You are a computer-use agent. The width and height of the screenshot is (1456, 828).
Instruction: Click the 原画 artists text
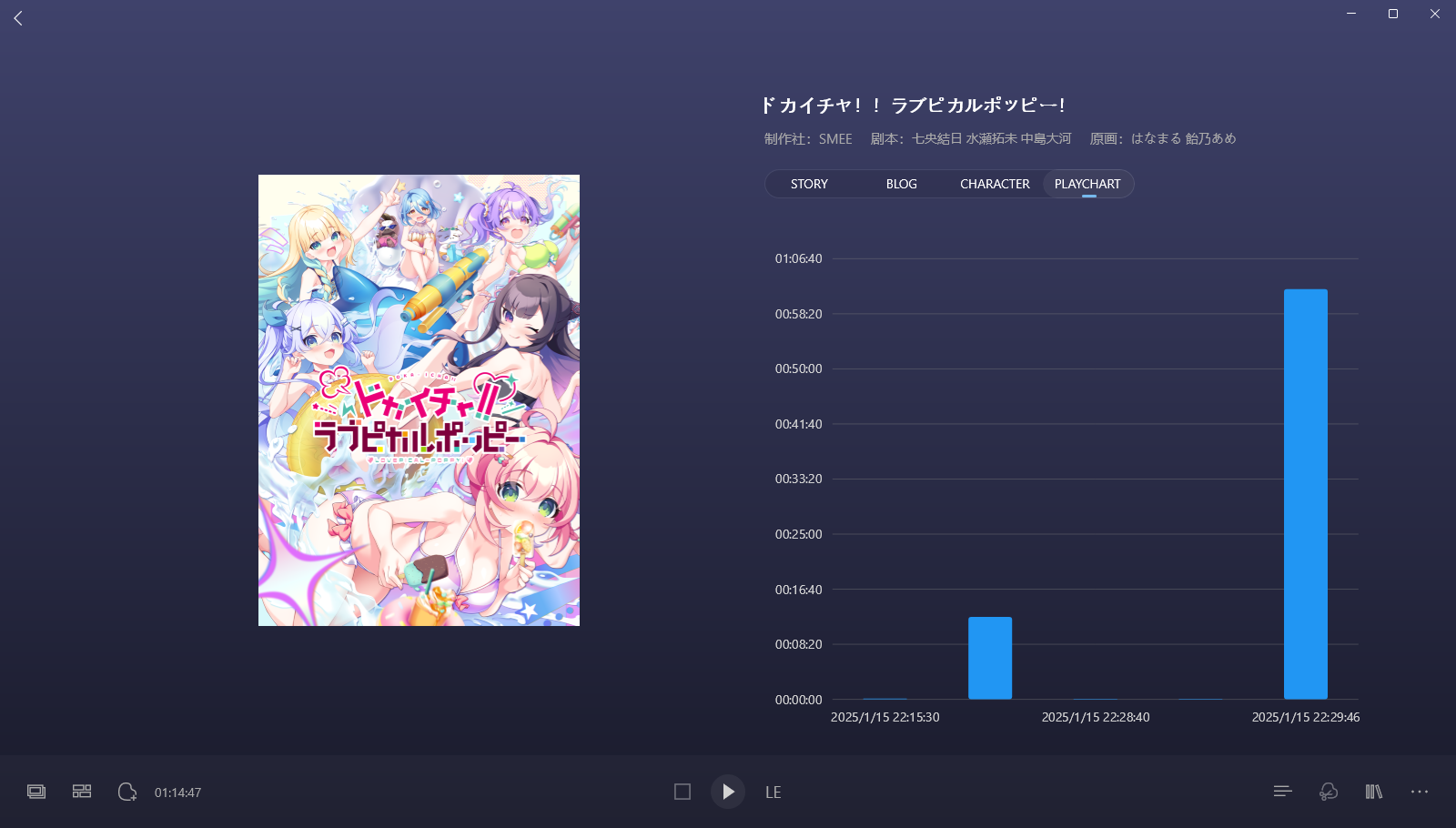pyautogui.click(x=1163, y=138)
